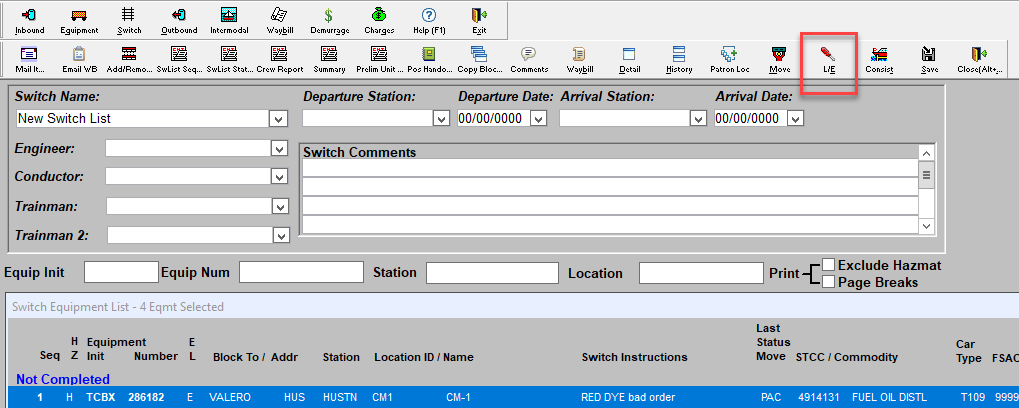Viewport: 1019px width, 408px height.
Task: Click the Station filter input field
Action: [x=492, y=273]
